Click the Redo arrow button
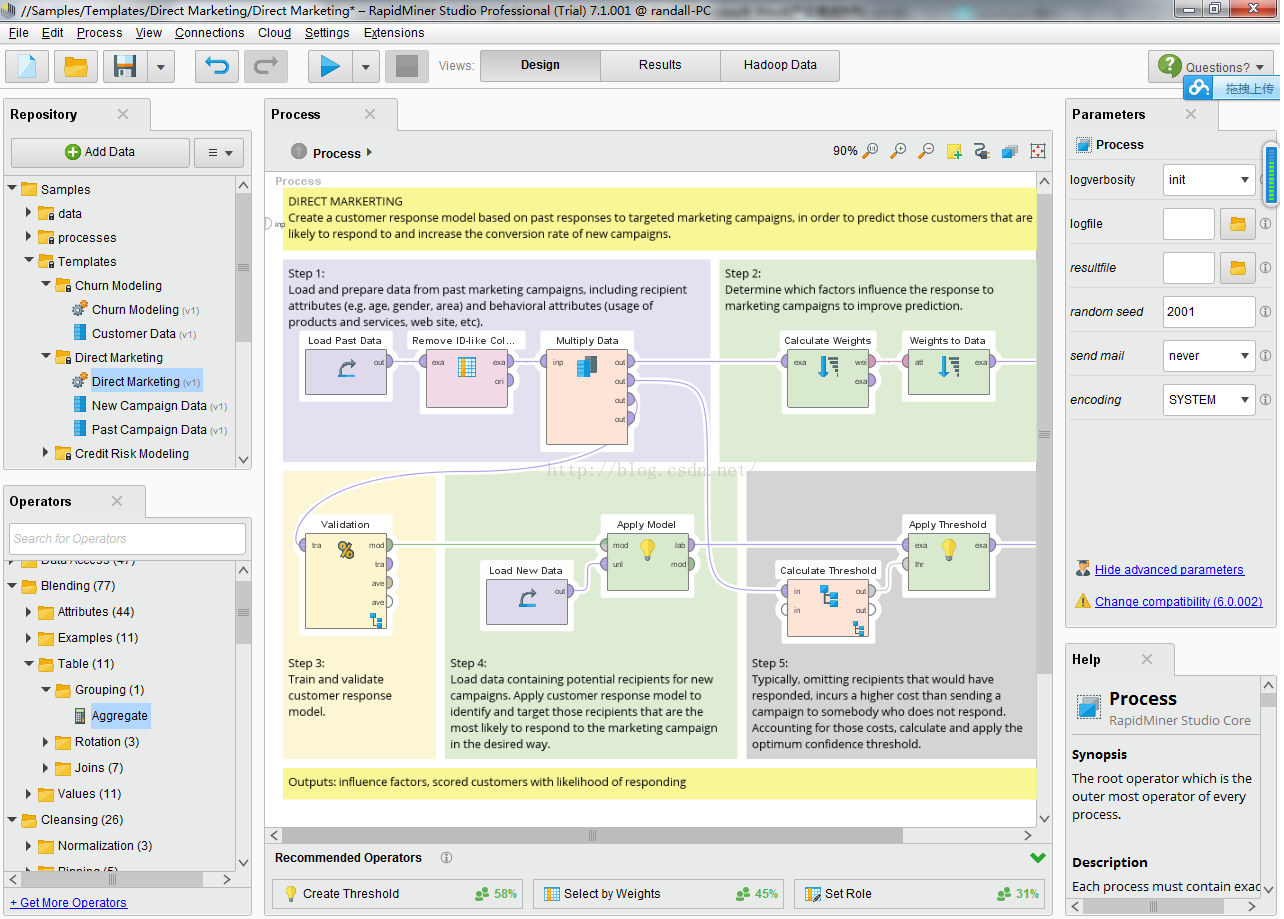The width and height of the screenshot is (1284, 919). 266,67
